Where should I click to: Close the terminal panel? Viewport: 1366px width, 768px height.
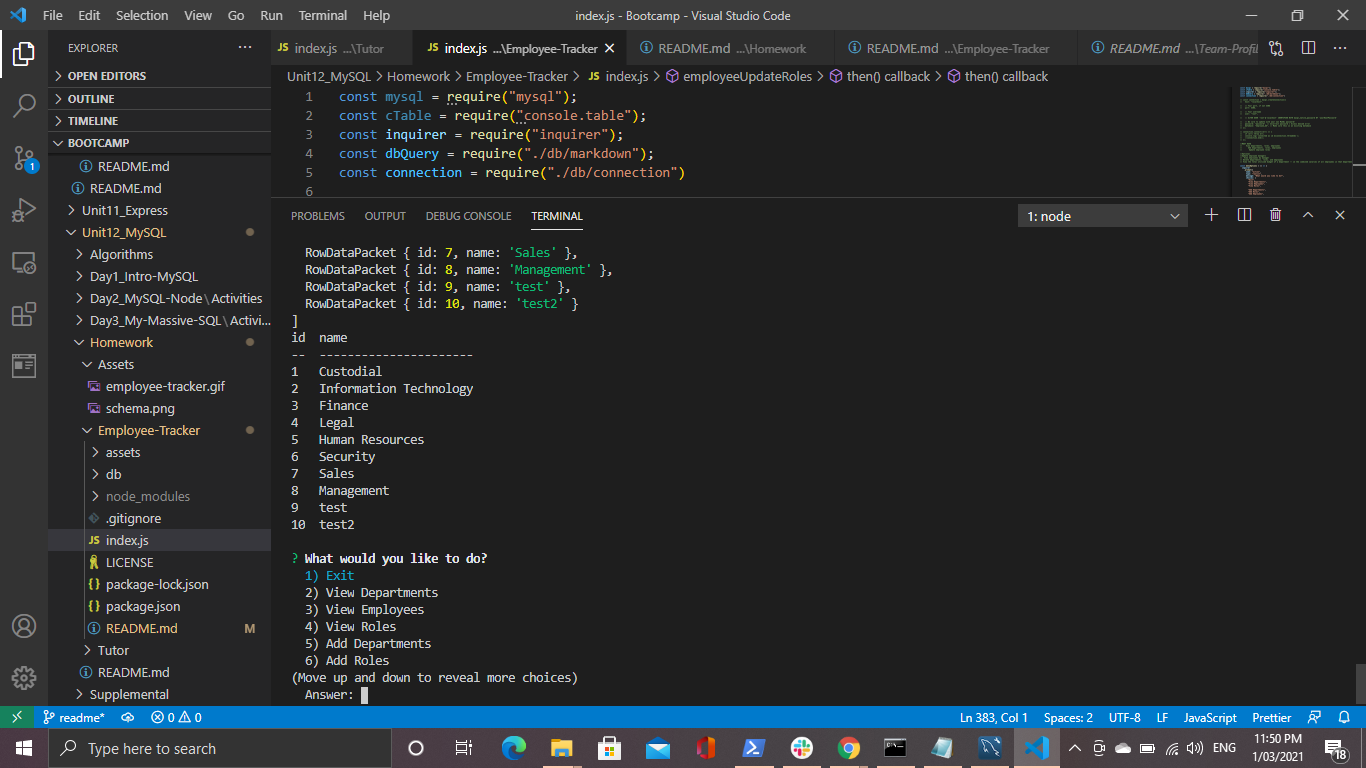1340,215
